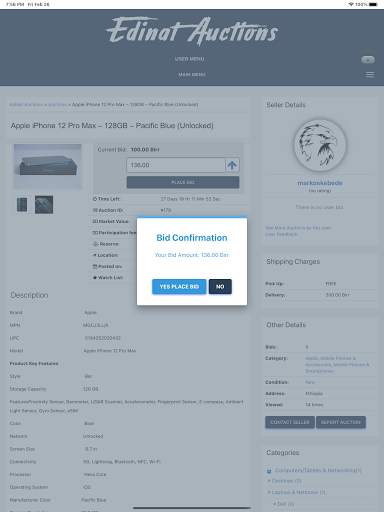The height and width of the screenshot is (512, 384).
Task: Increase bid with the up arrow button
Action: pos(232,165)
